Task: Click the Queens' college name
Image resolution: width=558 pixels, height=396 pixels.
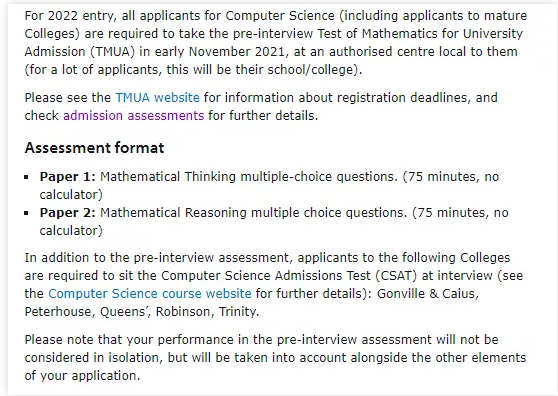Action: 125,312
